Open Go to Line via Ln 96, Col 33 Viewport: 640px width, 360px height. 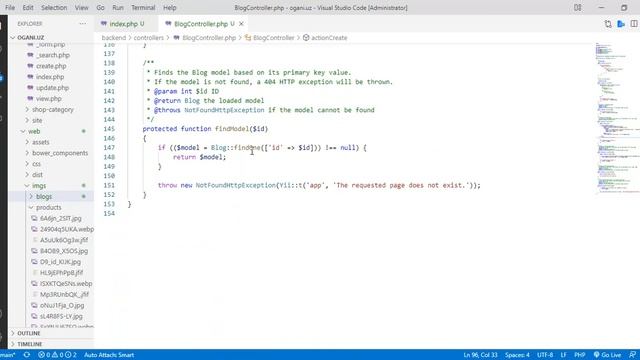coord(480,355)
